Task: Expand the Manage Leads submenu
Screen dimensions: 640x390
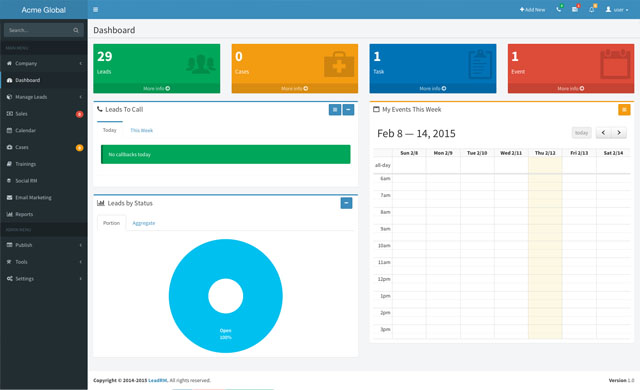Action: 80,97
